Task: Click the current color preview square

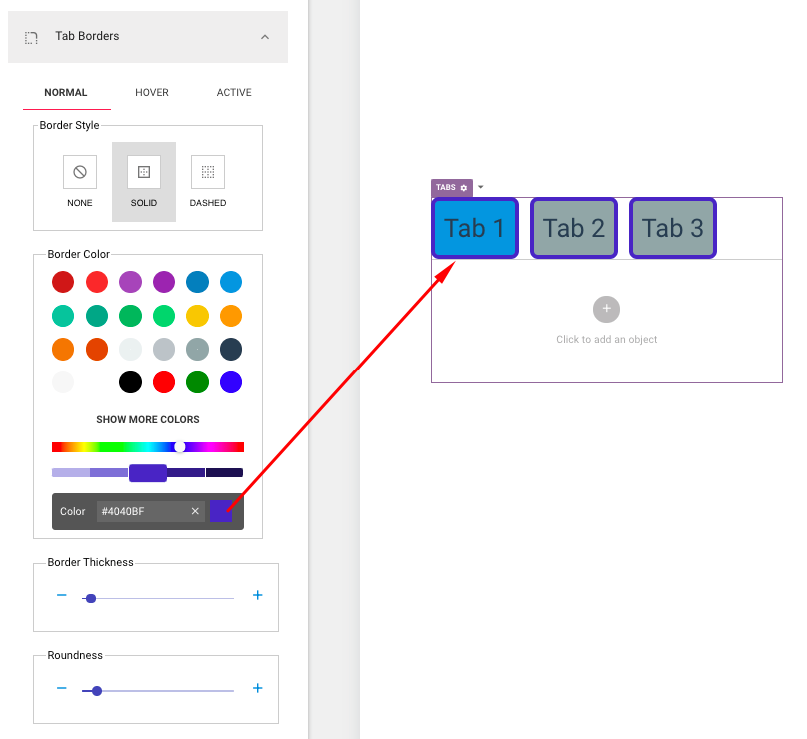Action: click(221, 512)
